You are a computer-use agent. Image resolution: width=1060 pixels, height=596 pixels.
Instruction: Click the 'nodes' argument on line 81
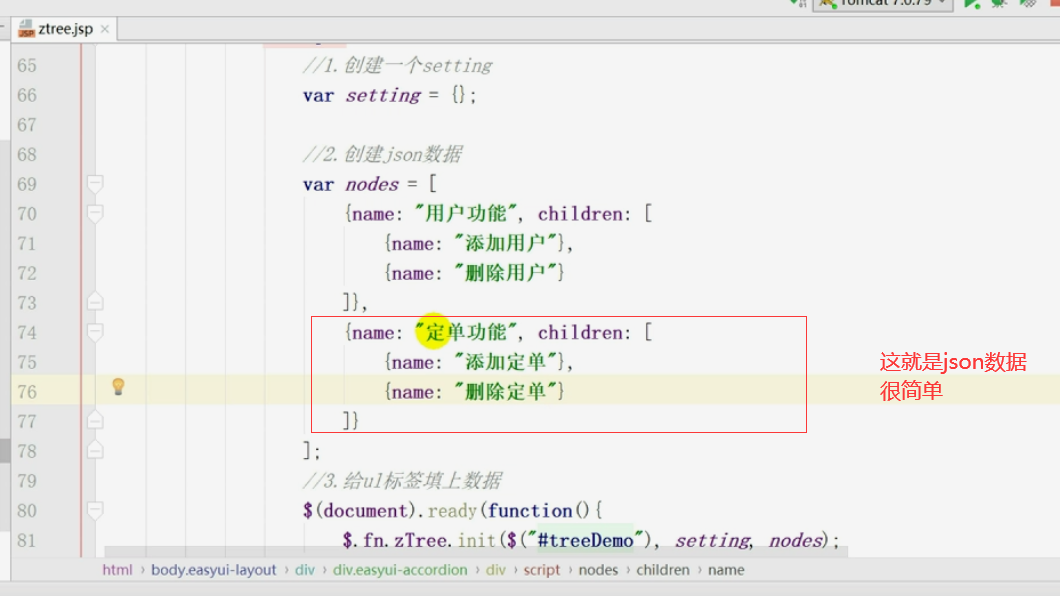(796, 541)
